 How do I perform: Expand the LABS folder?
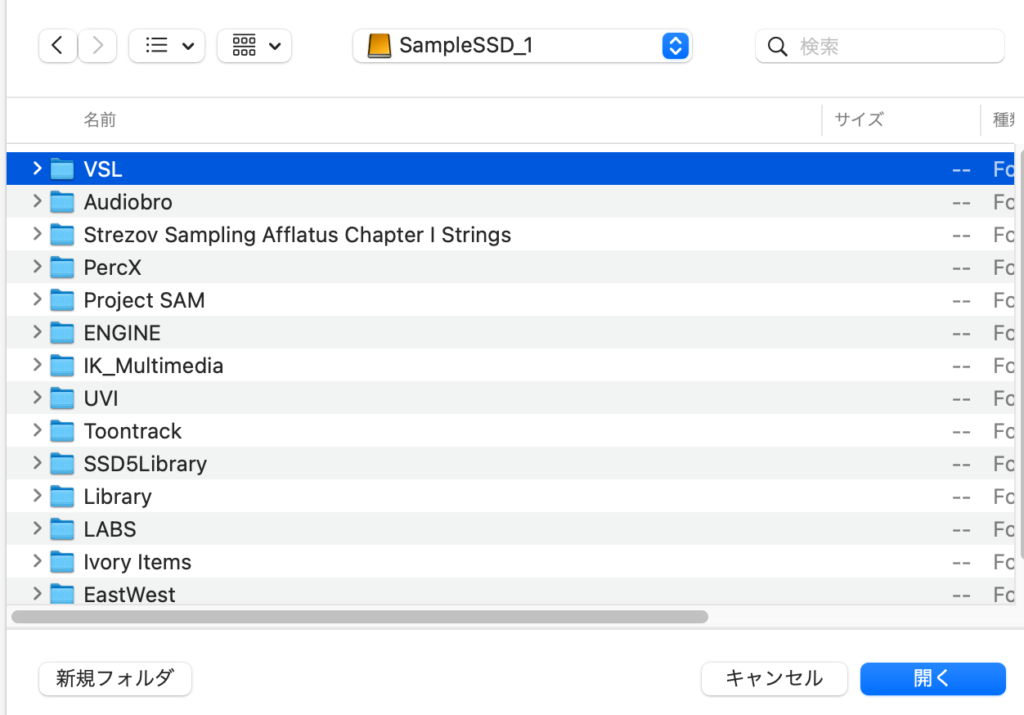click(x=37, y=528)
